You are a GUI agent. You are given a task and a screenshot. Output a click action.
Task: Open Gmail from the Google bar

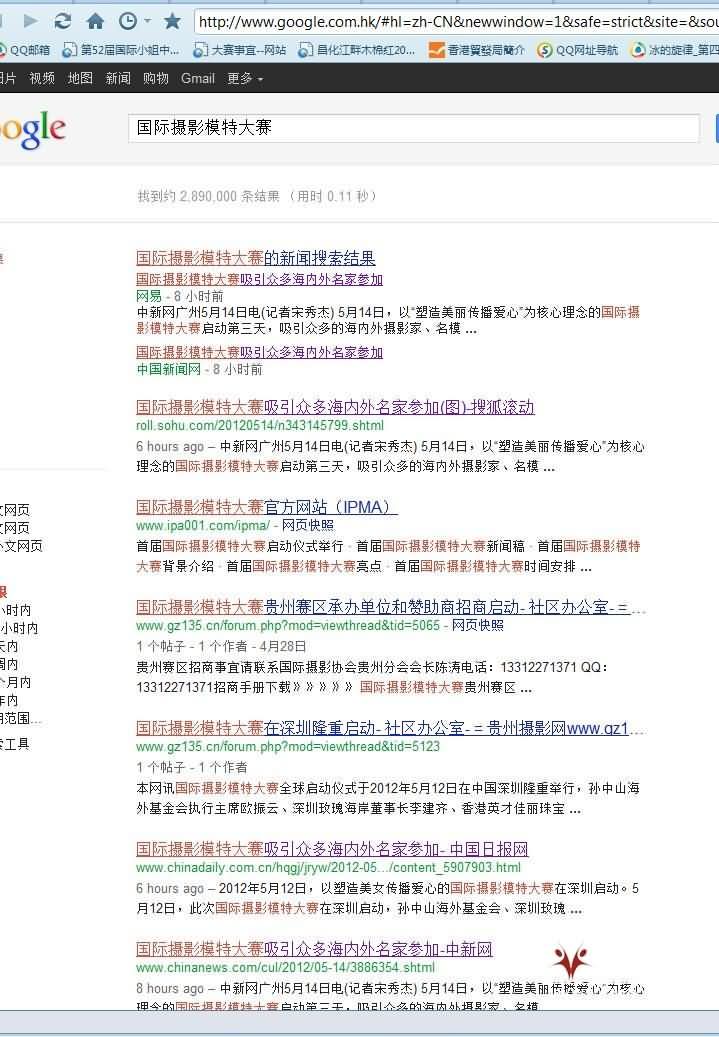click(x=198, y=79)
